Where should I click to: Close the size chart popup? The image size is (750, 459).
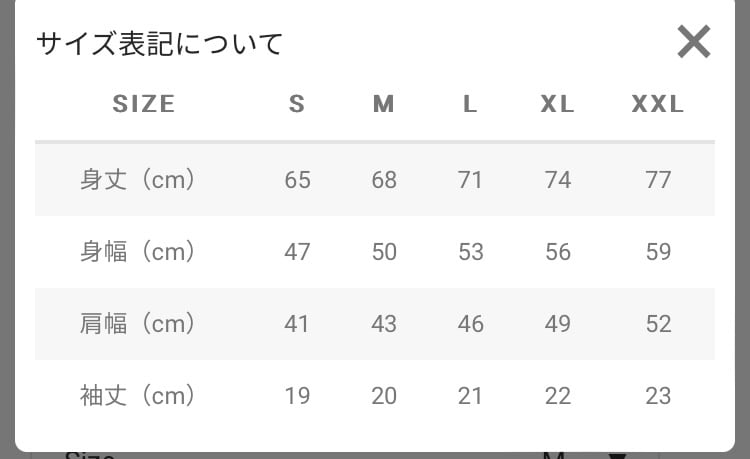[x=693, y=43]
